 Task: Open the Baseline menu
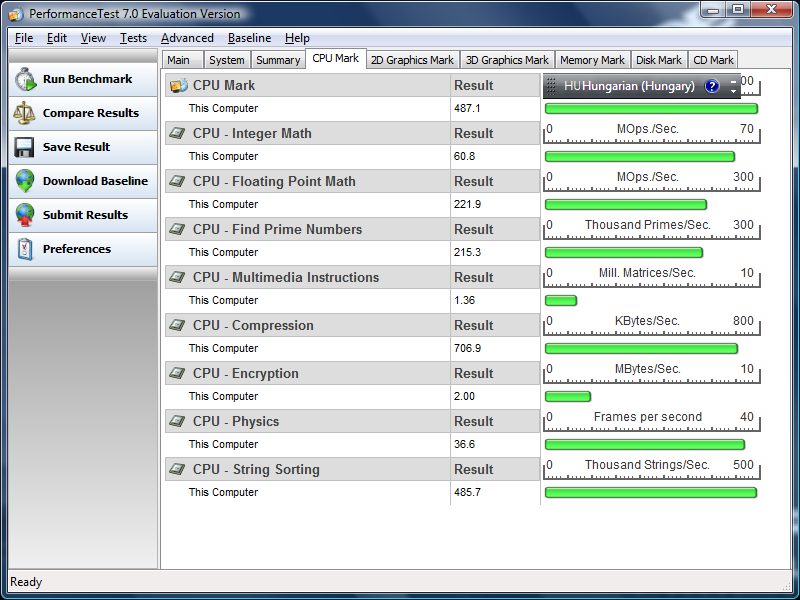(249, 38)
